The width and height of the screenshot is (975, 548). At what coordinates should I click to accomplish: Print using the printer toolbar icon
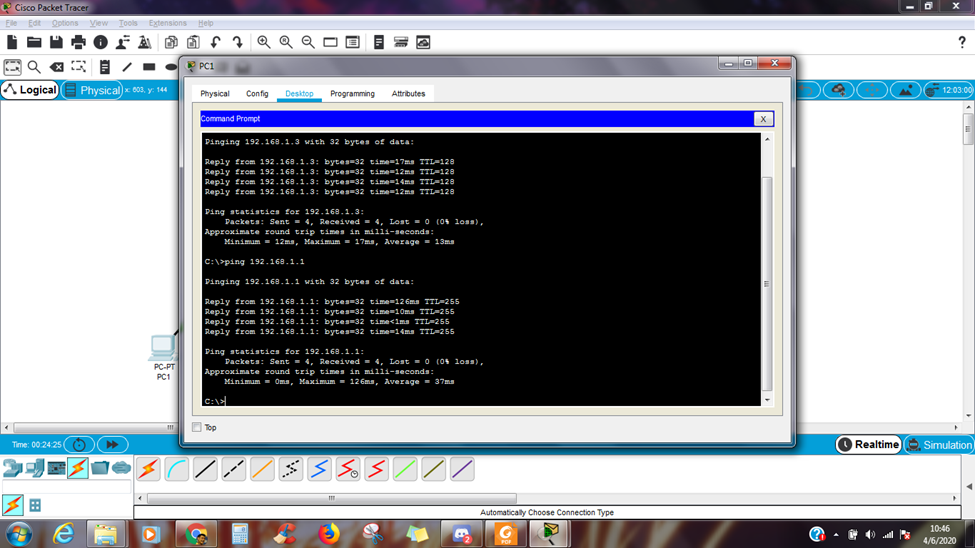point(78,42)
